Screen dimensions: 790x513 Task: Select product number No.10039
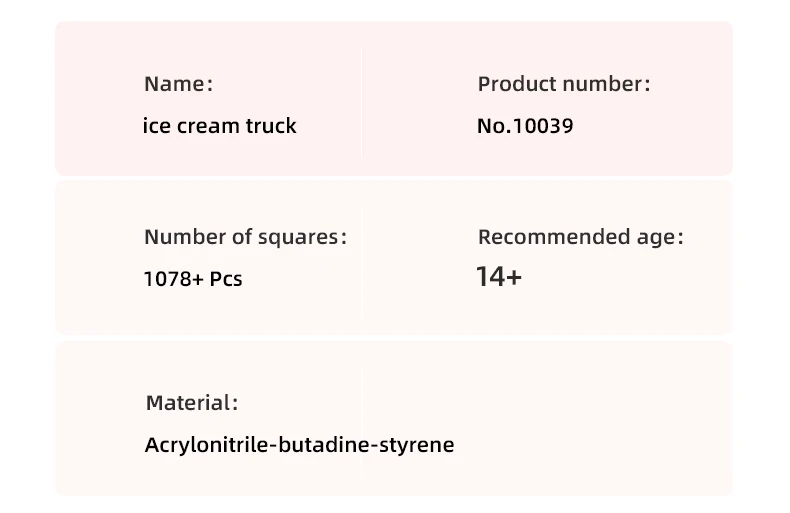click(x=525, y=126)
